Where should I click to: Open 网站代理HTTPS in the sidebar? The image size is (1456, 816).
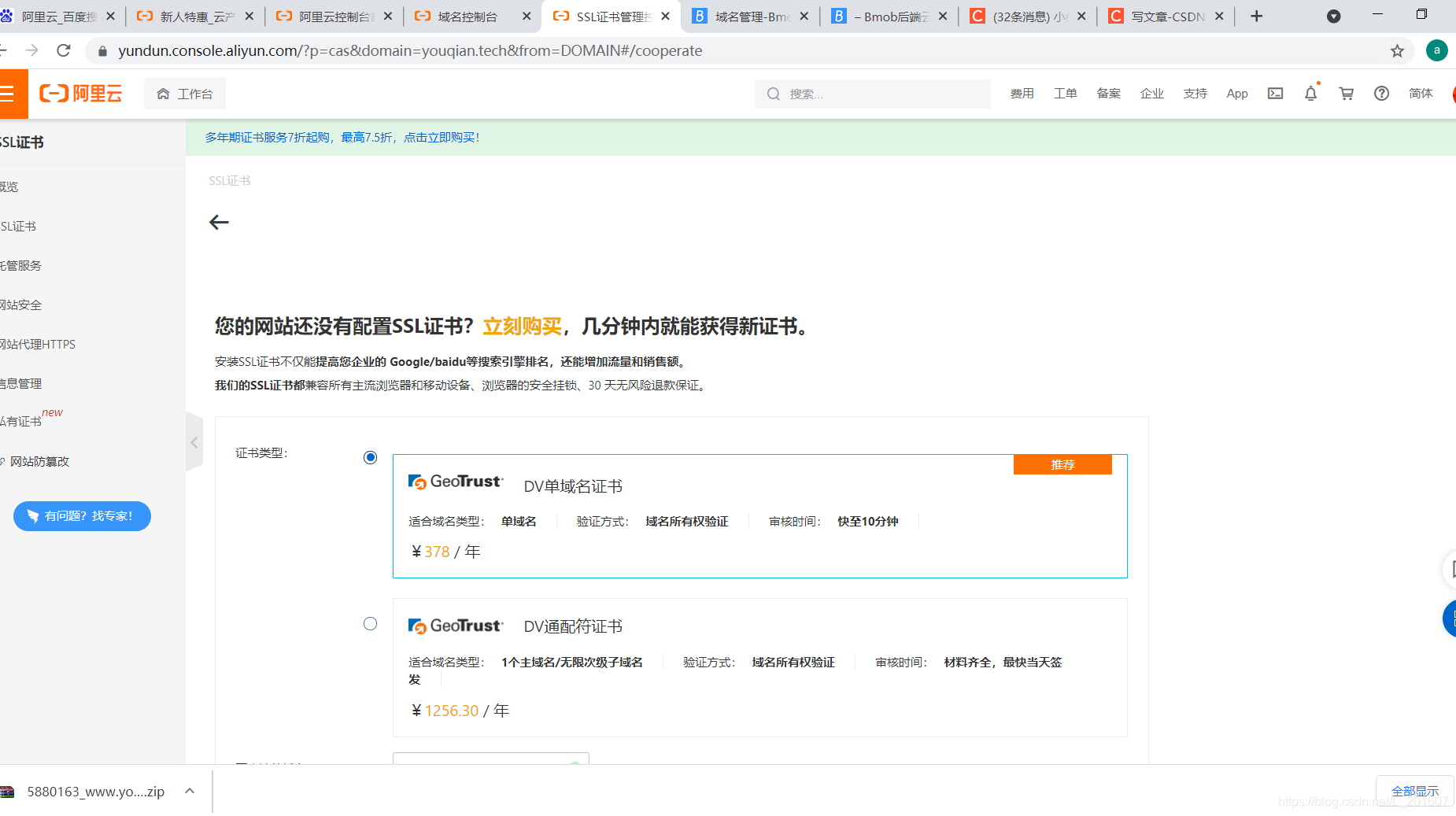[x=38, y=345]
